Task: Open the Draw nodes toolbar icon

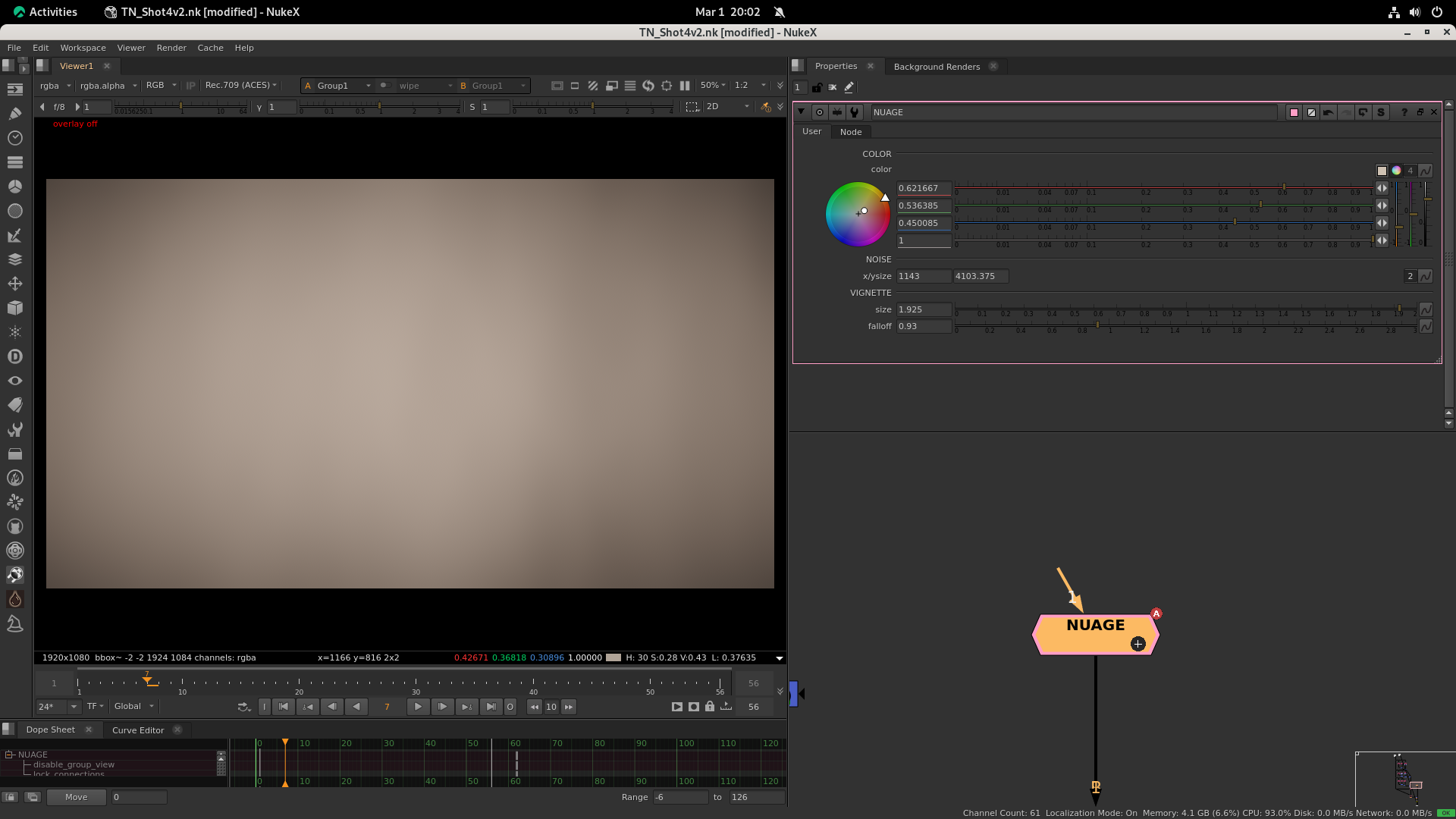Action: pos(14,114)
